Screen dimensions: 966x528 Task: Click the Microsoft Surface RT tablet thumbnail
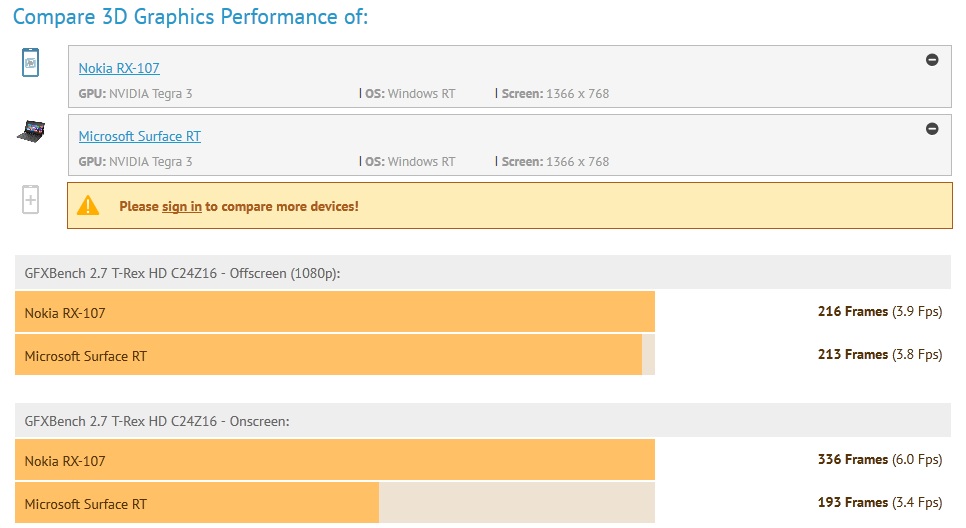pos(31,131)
